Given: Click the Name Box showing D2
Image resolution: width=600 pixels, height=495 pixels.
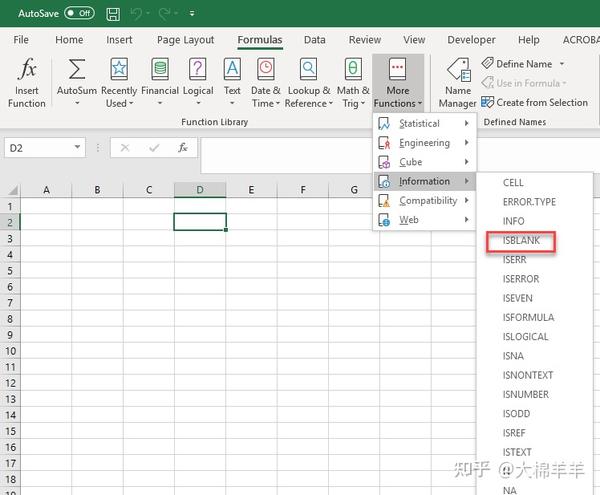Looking at the screenshot, I should [x=38, y=148].
